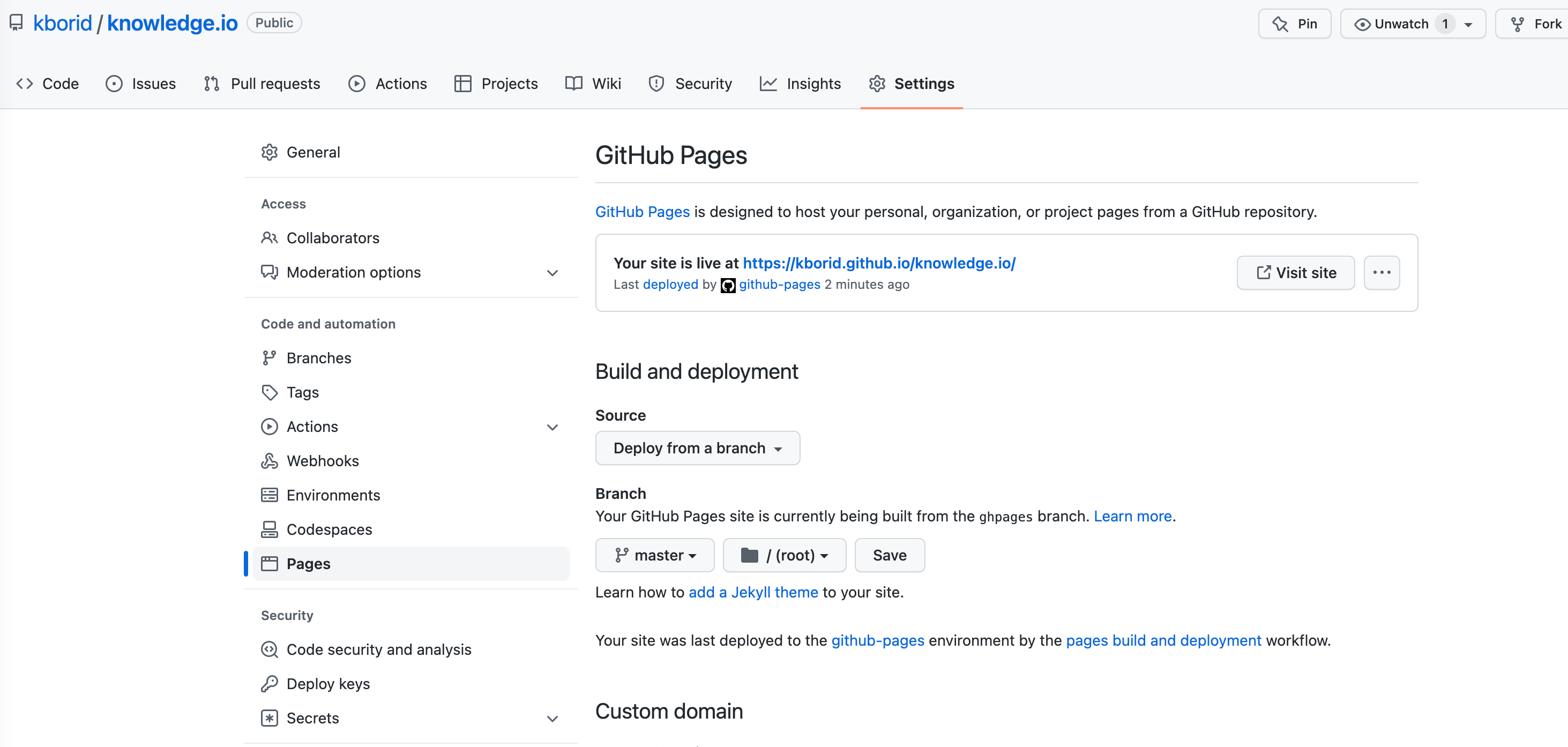Expand Actions section in sidebar
The height and width of the screenshot is (747, 1568).
[551, 427]
